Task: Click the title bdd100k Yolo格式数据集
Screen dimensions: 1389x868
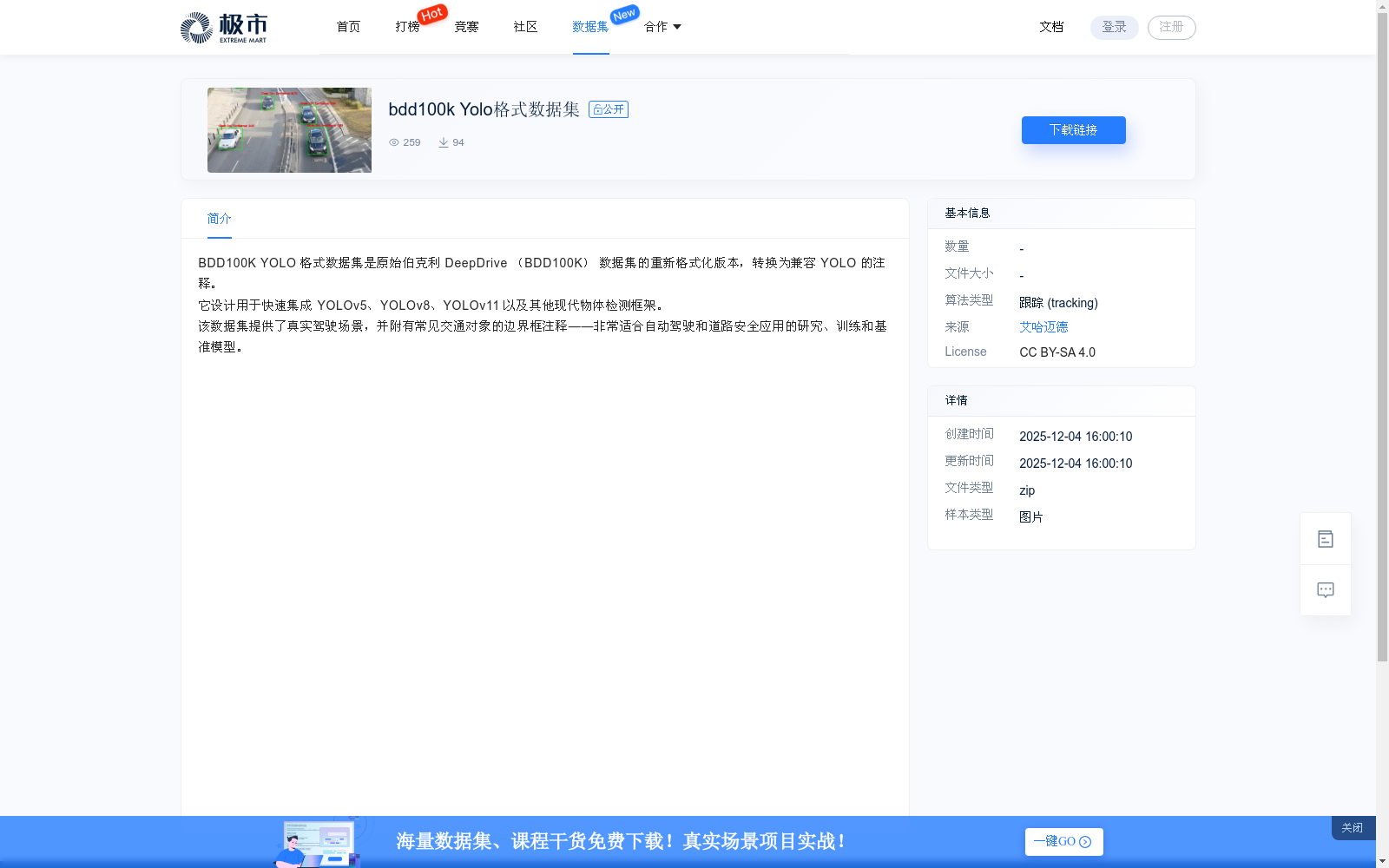Action: pyautogui.click(x=484, y=109)
